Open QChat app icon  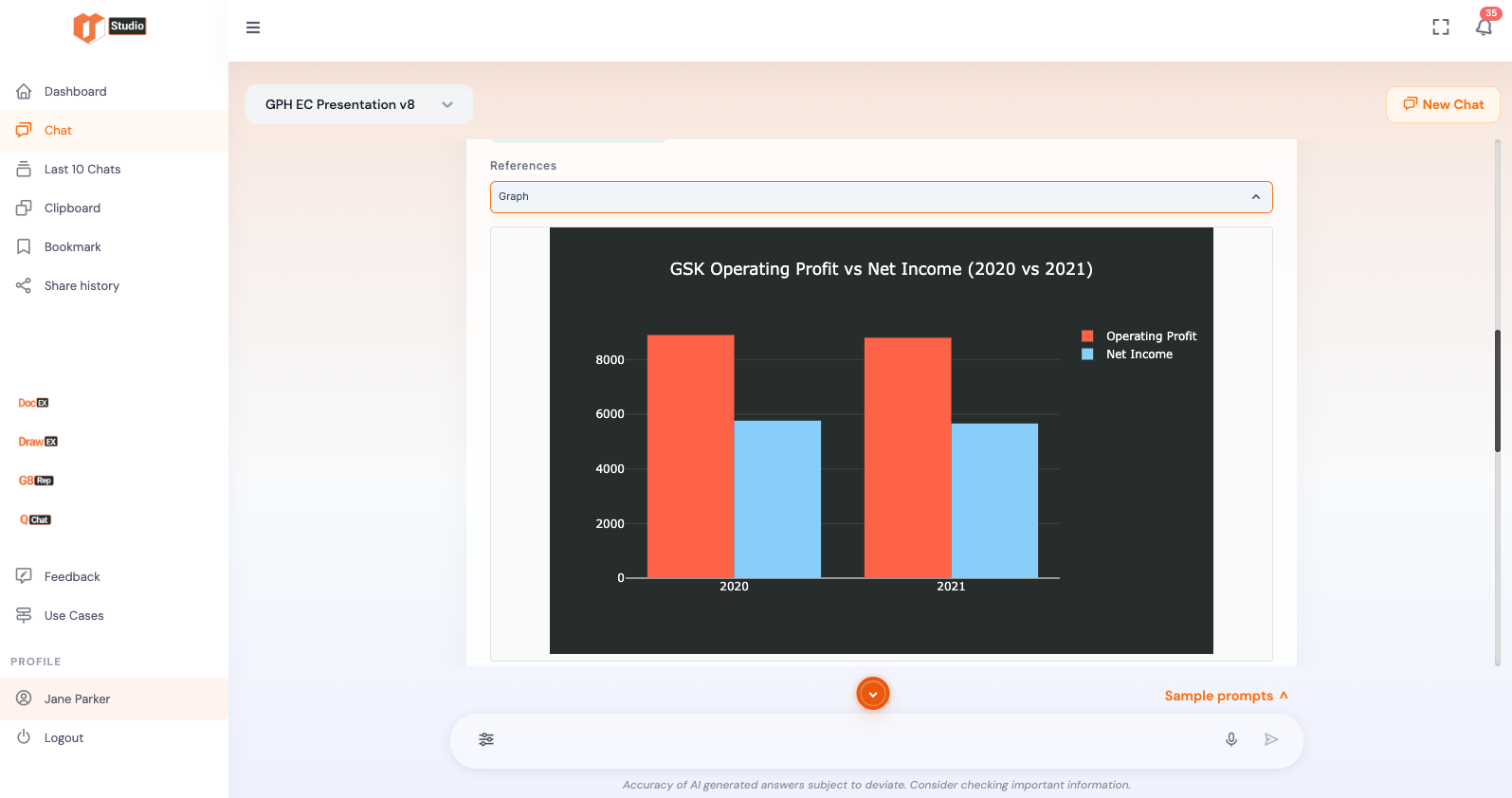pyautogui.click(x=35, y=519)
